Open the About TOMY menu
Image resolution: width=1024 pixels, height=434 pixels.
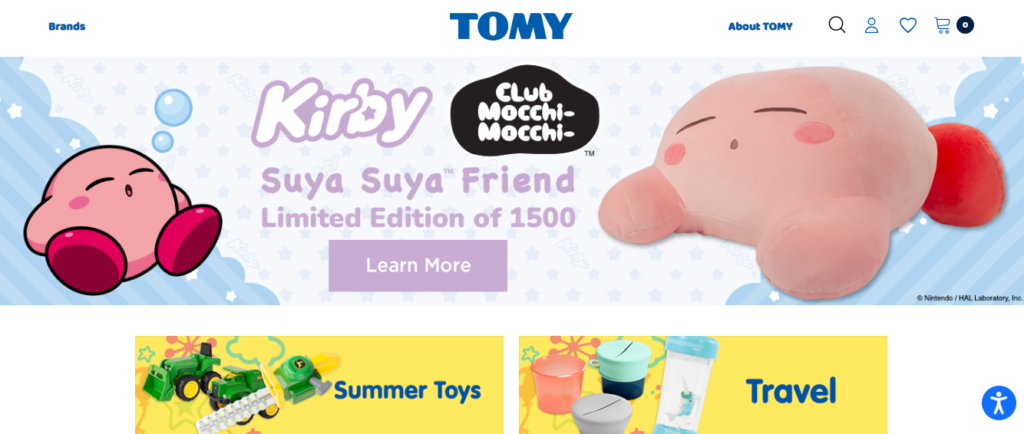click(760, 27)
